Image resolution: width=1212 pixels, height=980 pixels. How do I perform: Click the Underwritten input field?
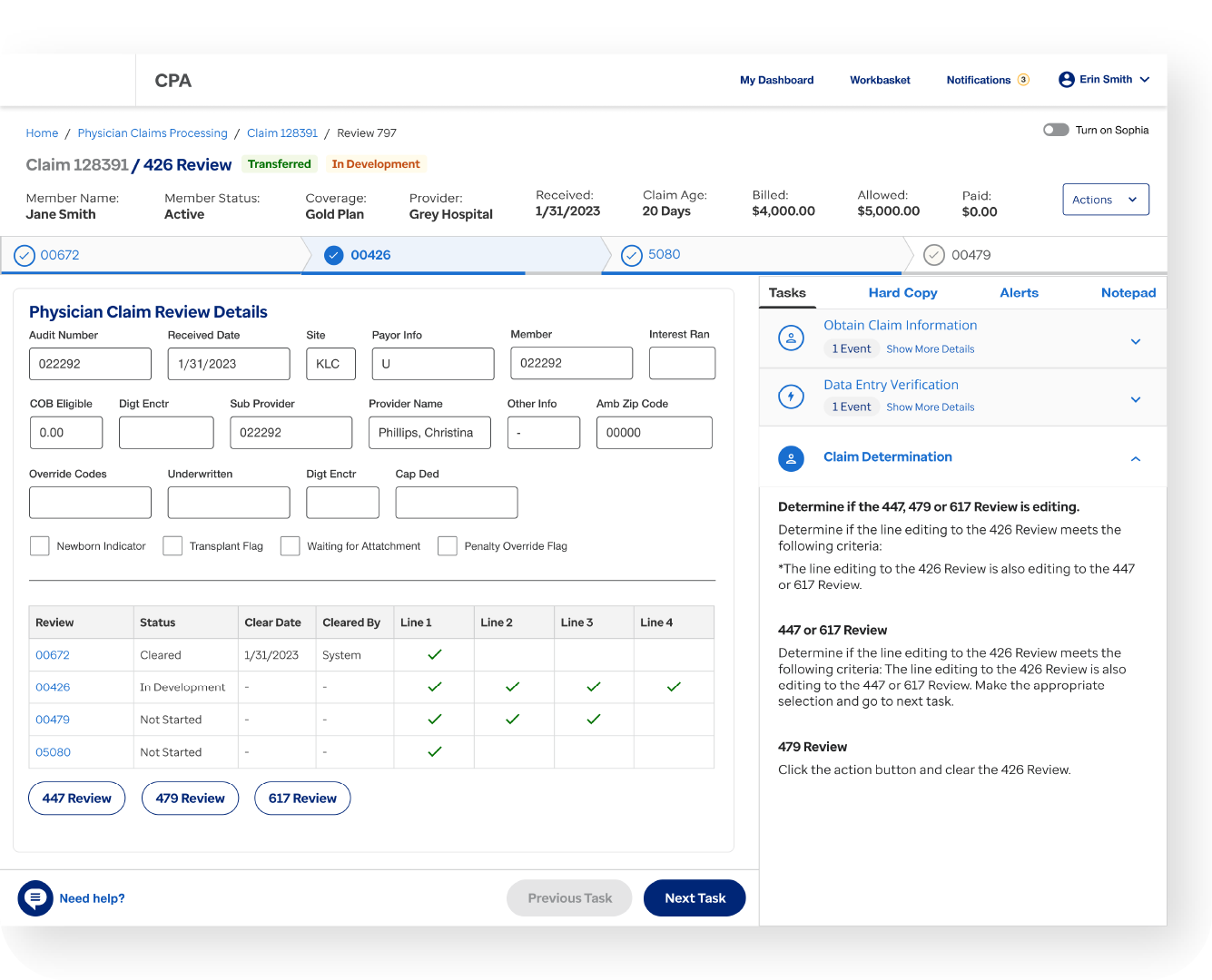click(x=229, y=503)
